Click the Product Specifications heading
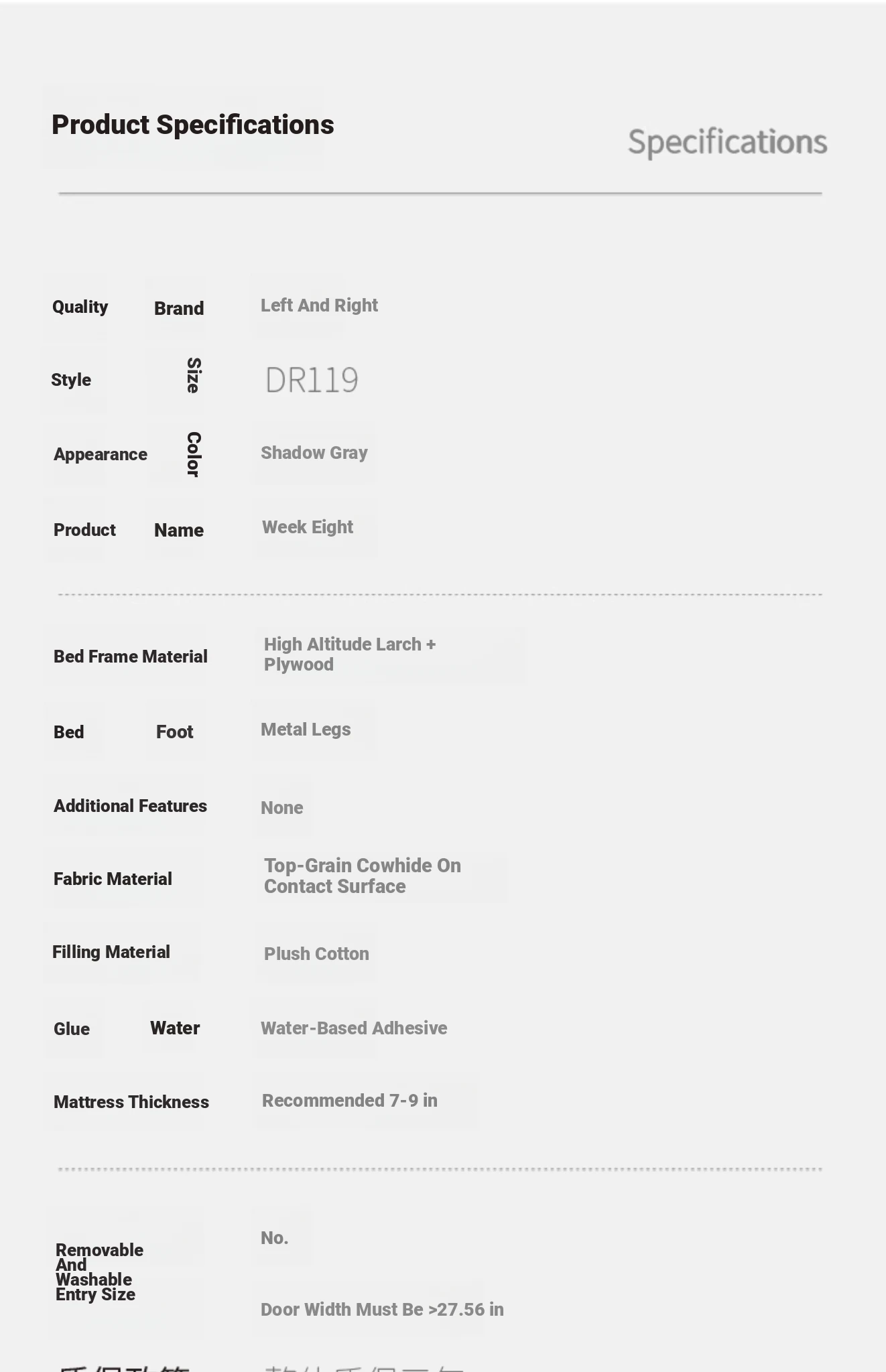Viewport: 886px width, 1372px height. point(193,125)
